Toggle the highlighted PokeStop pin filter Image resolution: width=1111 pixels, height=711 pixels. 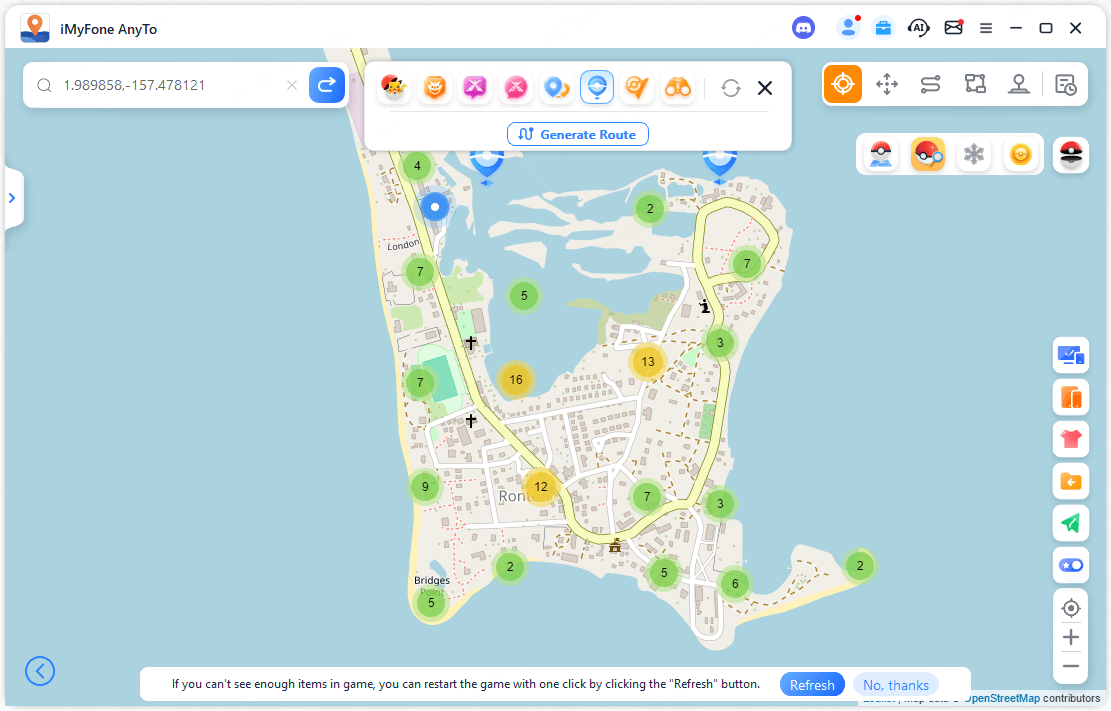(x=597, y=88)
